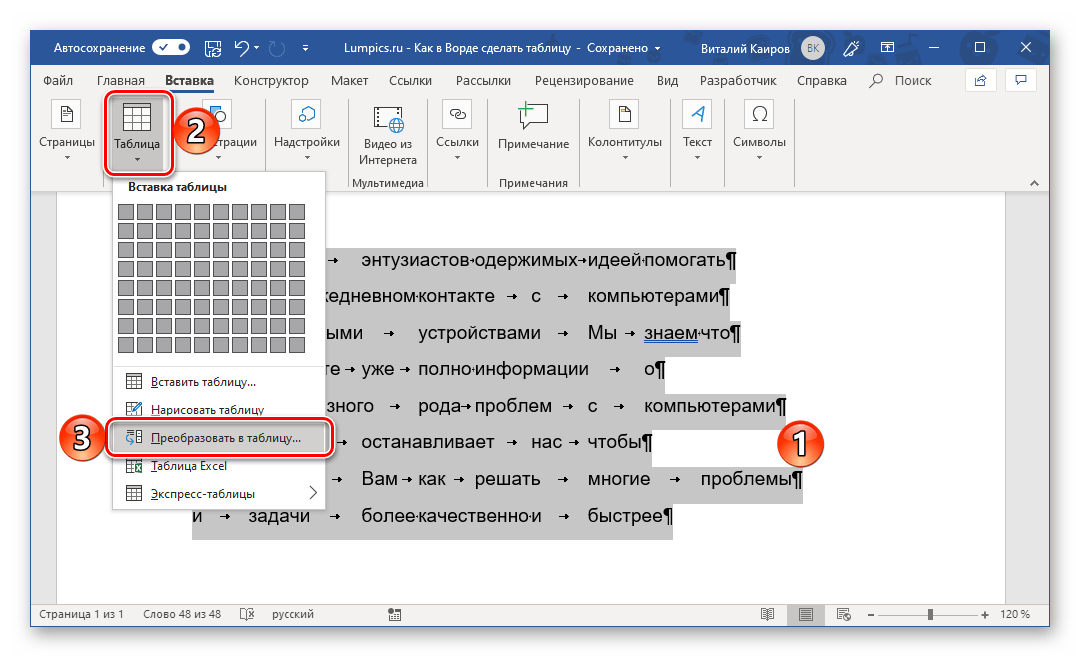Click the 120 % zoom level

pos(1015,614)
